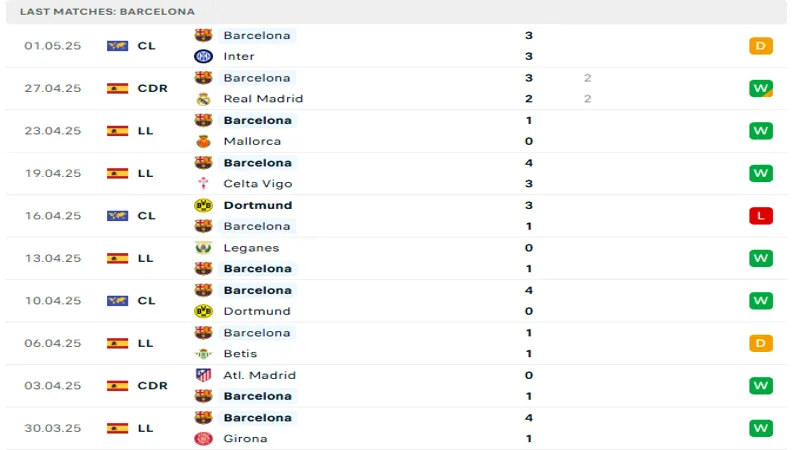Image resolution: width=800 pixels, height=450 pixels.
Task: Click the Betis club crest icon
Action: point(204,353)
